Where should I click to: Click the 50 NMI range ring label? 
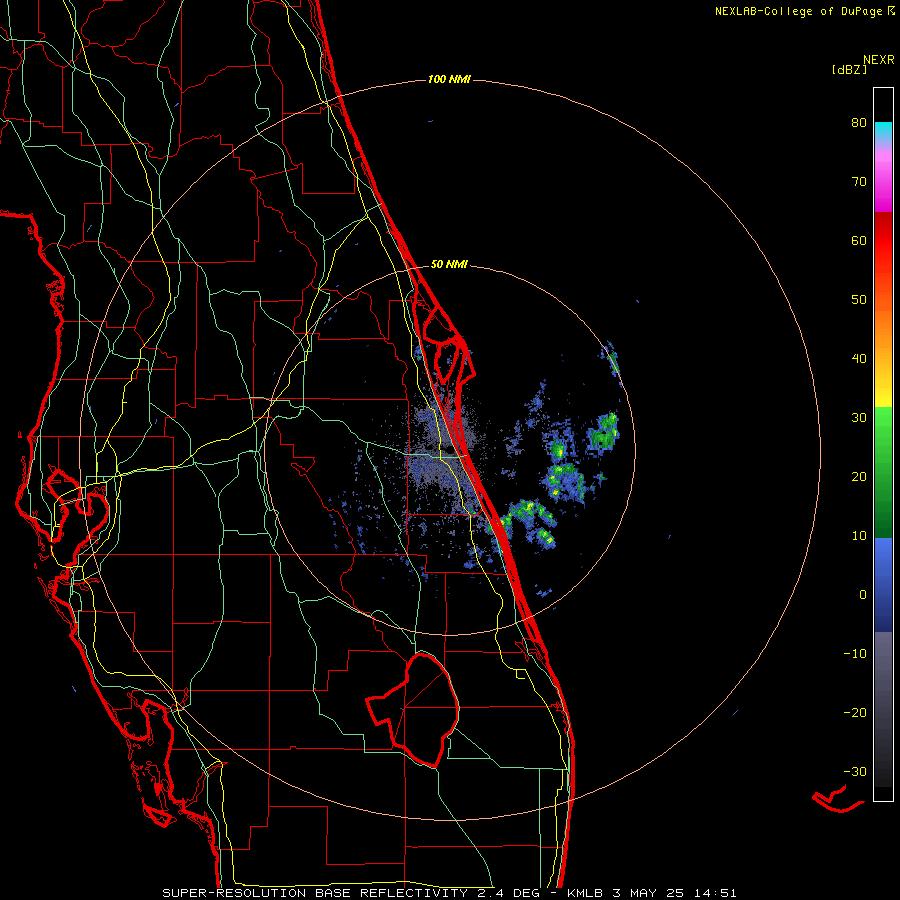[449, 264]
